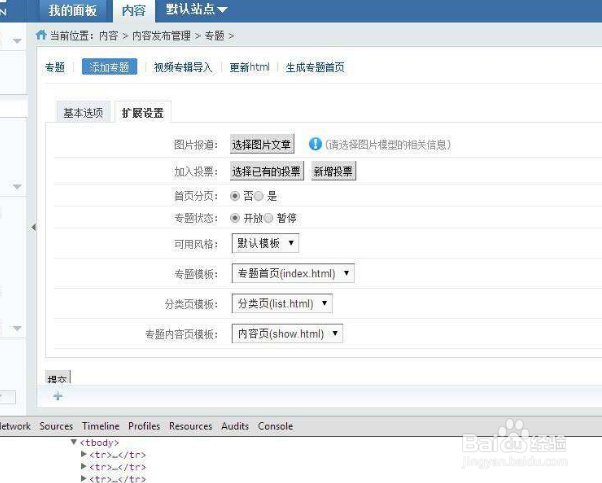Select 是 for 首页分页
602x483 pixels.
pos(259,196)
